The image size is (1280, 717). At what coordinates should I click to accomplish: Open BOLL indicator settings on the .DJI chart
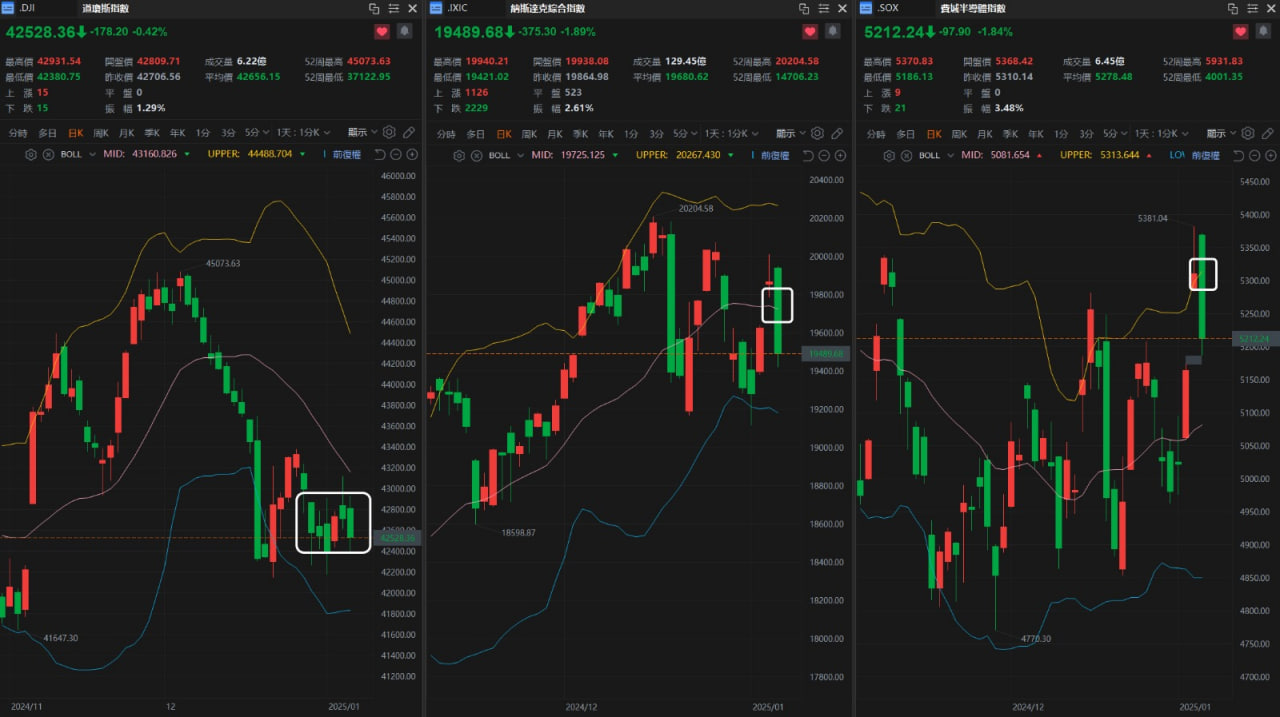(x=30, y=155)
